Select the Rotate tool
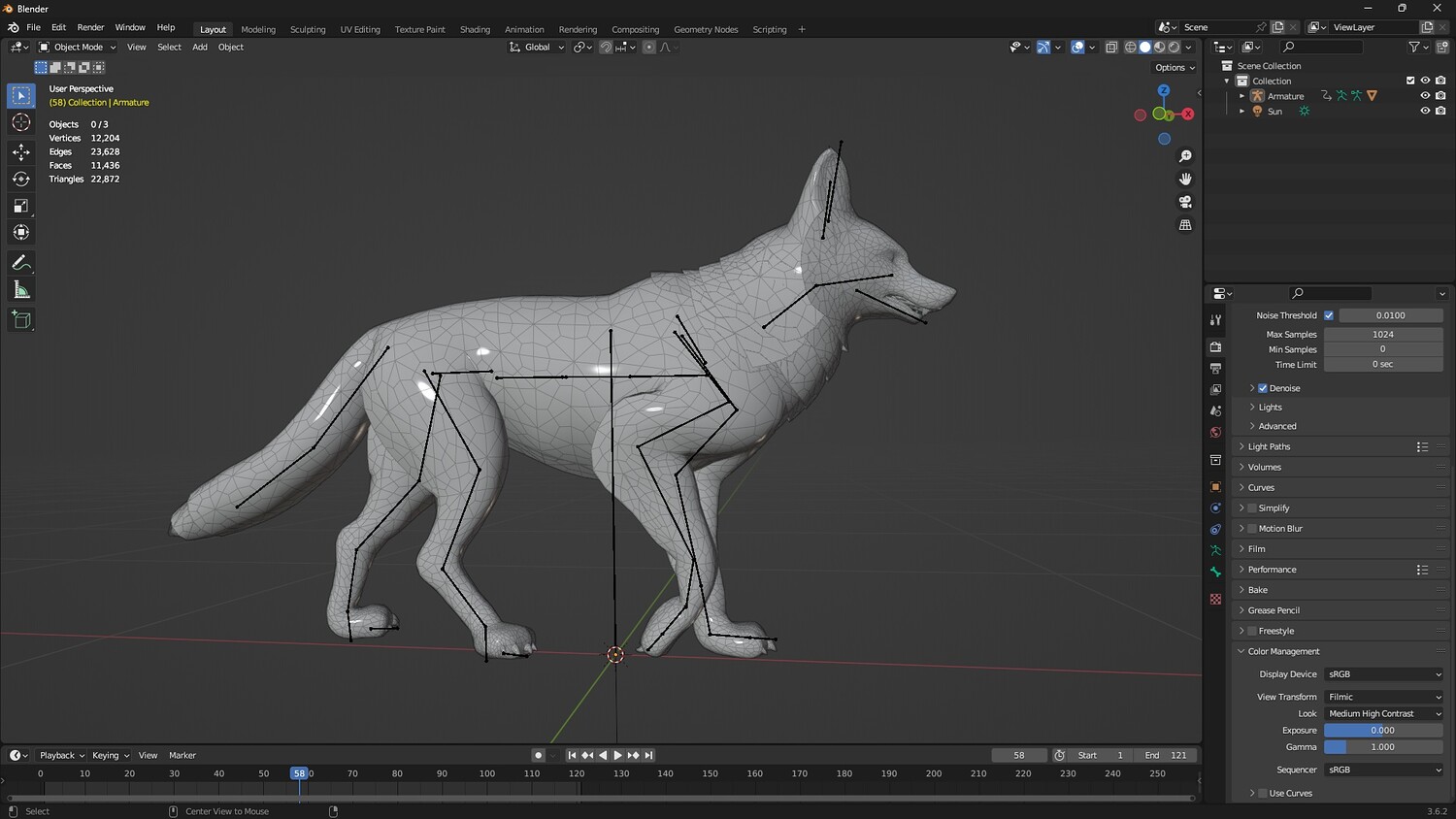Screen dimensions: 1456x819 [x=20, y=179]
